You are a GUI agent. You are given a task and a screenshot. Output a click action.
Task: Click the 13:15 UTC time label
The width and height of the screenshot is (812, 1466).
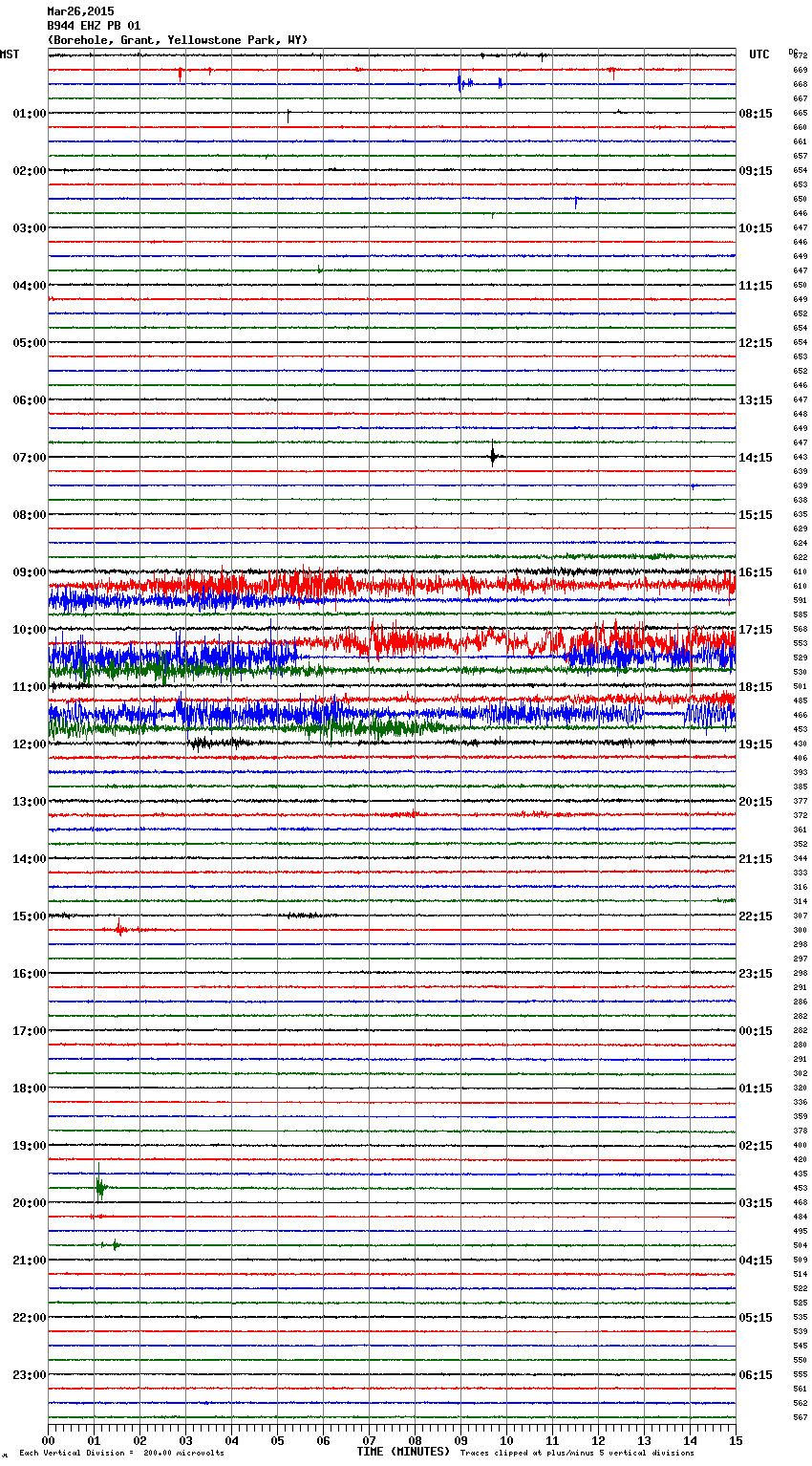click(x=756, y=400)
